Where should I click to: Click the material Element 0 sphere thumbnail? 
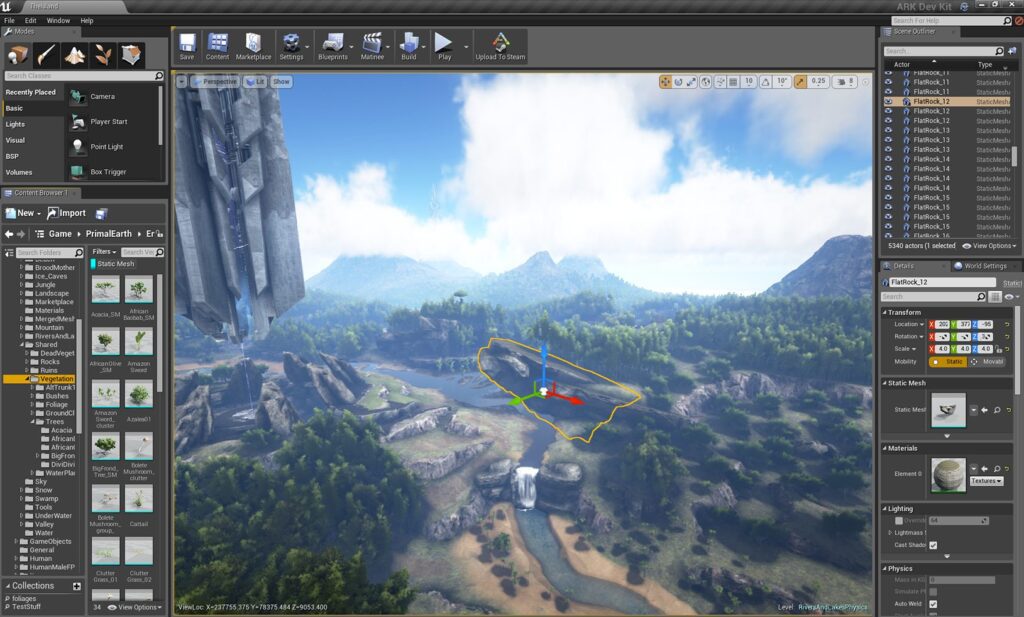pos(948,475)
